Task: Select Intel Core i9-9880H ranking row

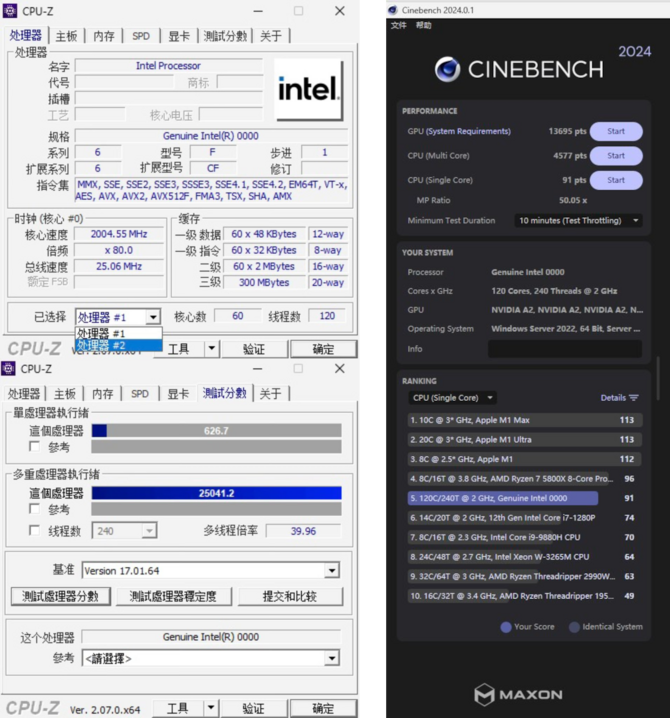Action: (525, 537)
